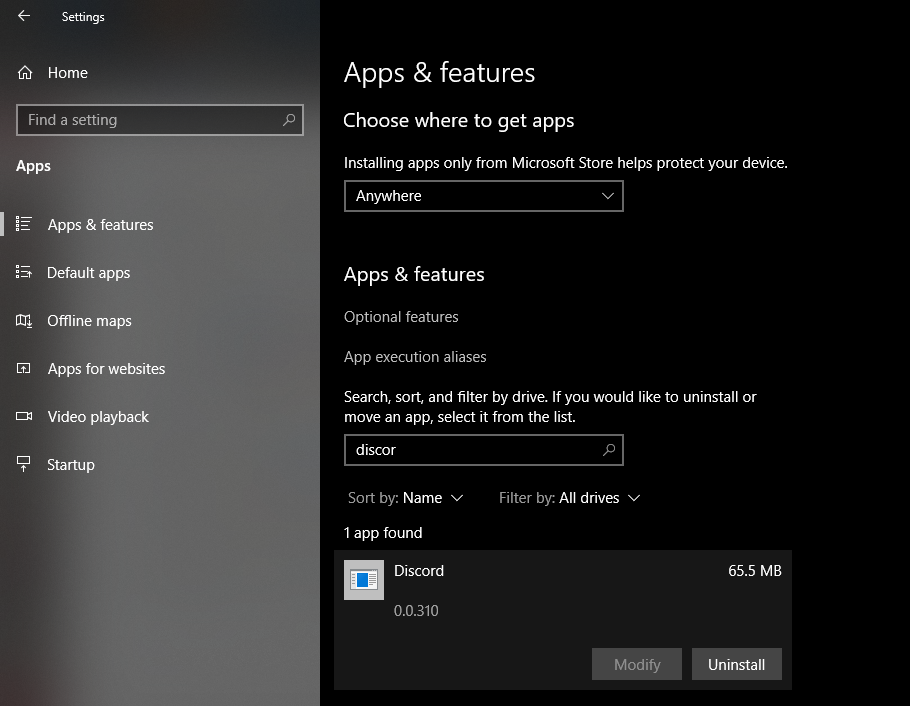This screenshot has height=706, width=910.
Task: Uninstall the Discord app
Action: point(736,664)
